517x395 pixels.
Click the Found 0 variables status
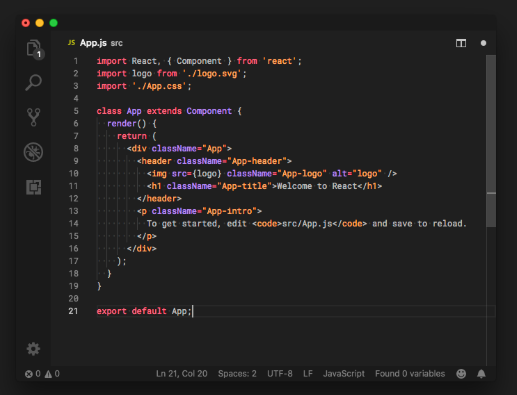410,374
